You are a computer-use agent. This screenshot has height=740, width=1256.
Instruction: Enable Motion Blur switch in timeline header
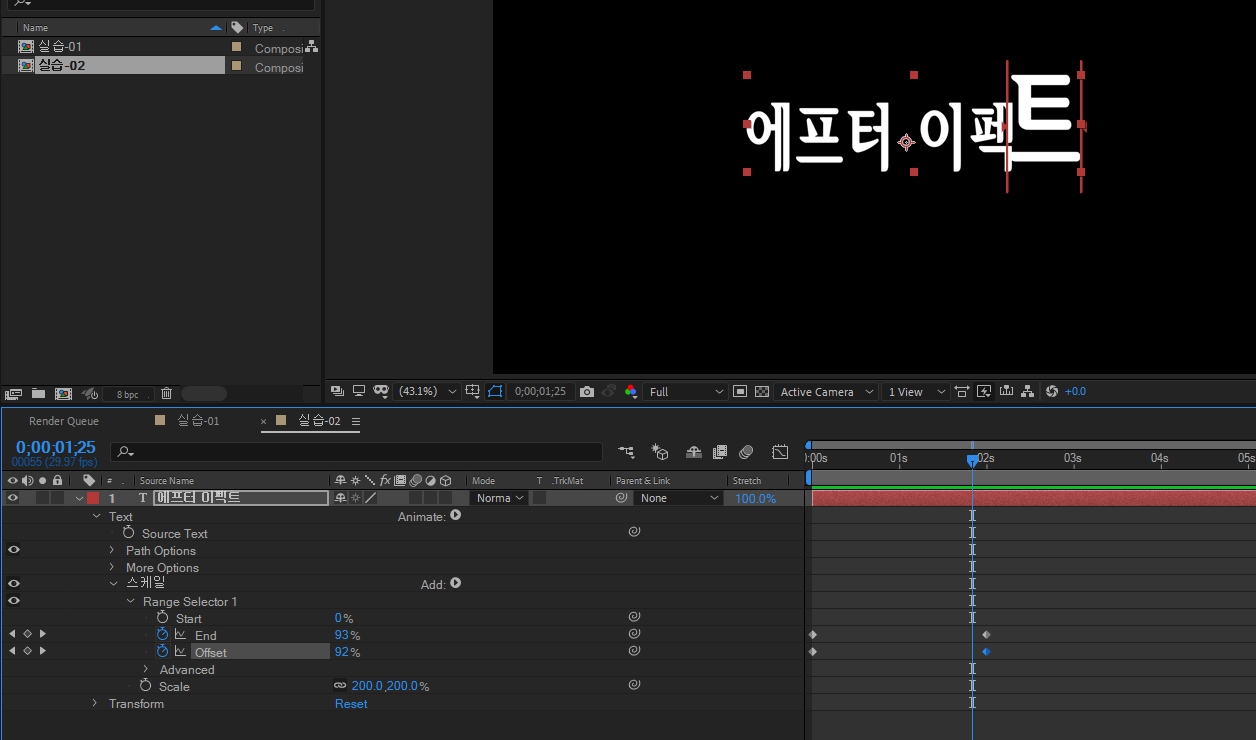pos(746,452)
